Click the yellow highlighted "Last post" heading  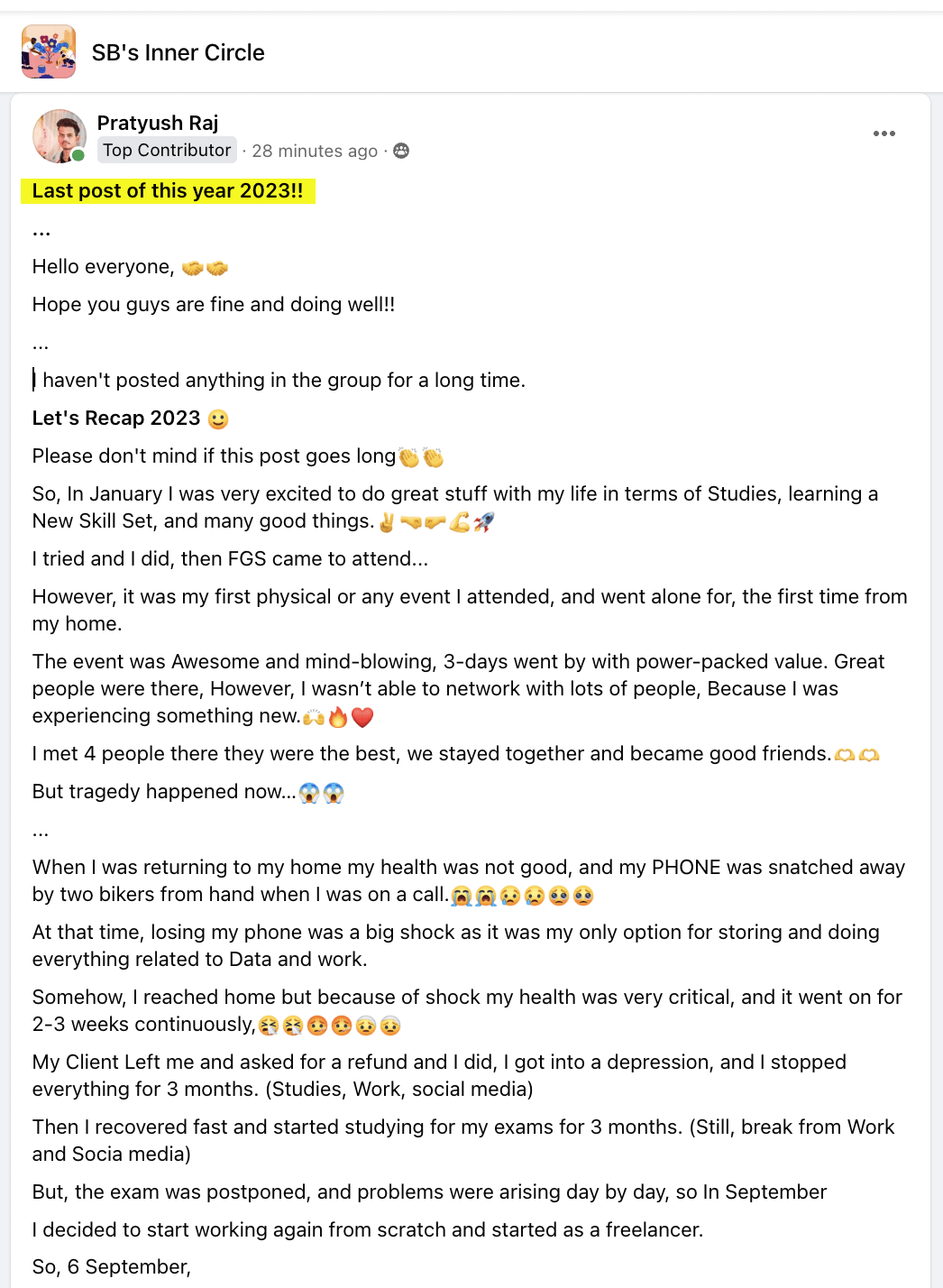pyautogui.click(x=168, y=191)
